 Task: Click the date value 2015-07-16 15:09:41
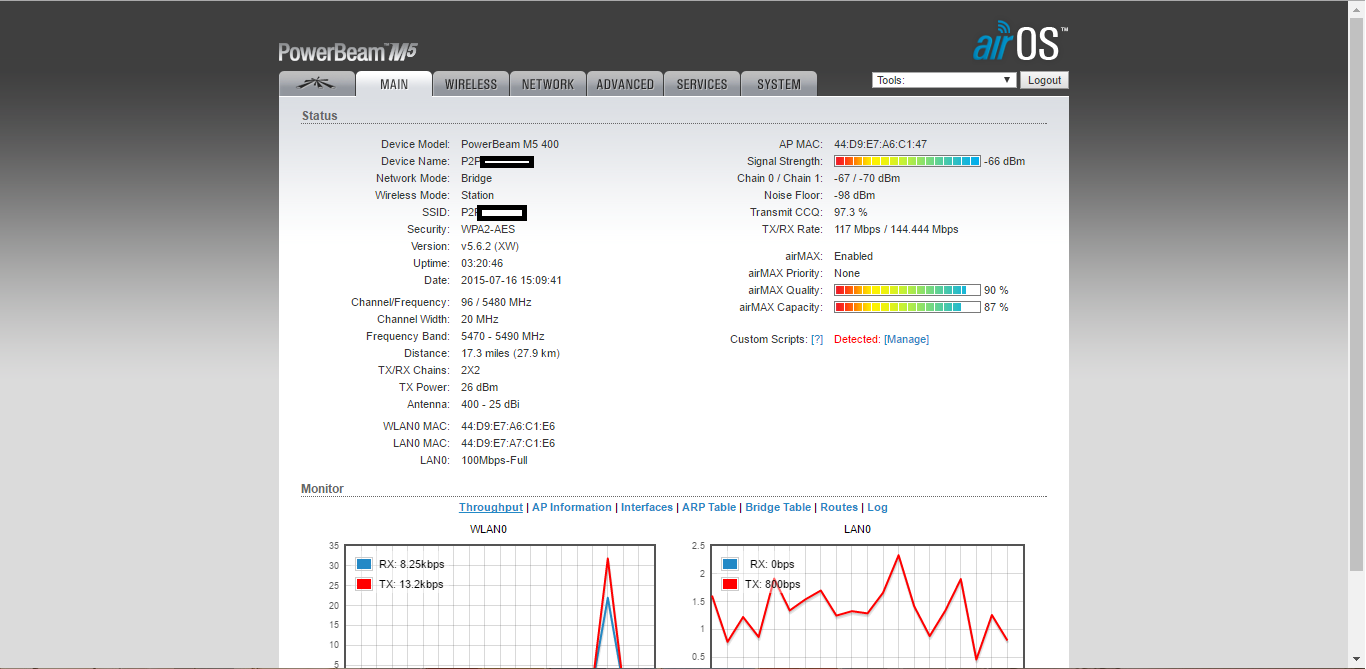click(x=511, y=280)
